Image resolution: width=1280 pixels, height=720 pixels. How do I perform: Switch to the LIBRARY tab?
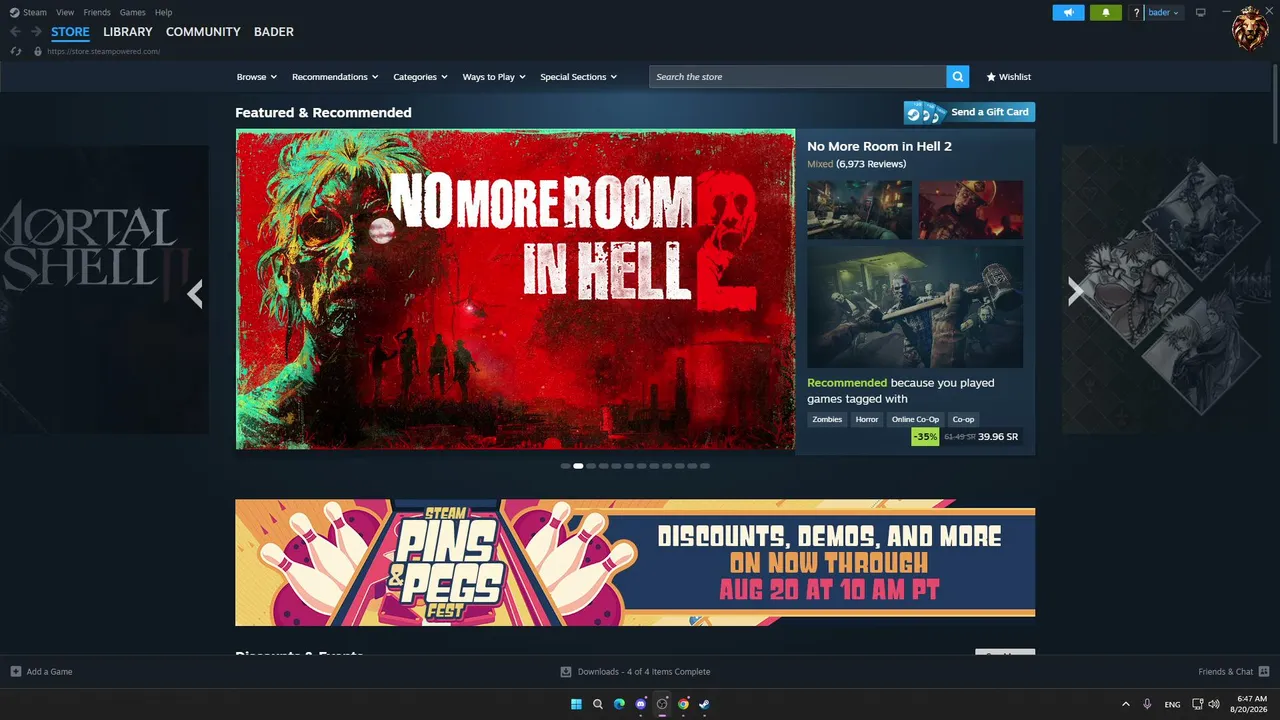pos(128,32)
